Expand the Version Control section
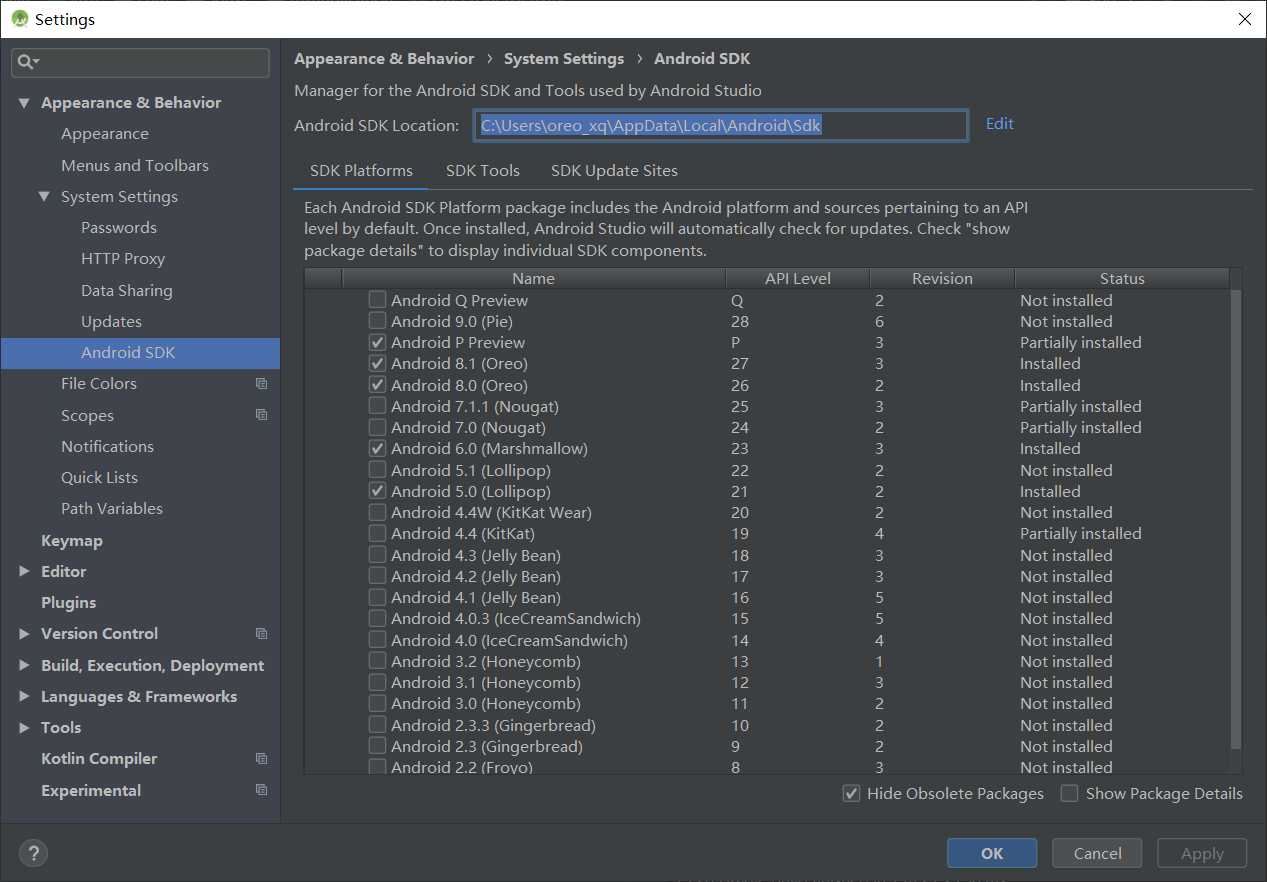Screen dimensions: 1267x882 click(24, 634)
